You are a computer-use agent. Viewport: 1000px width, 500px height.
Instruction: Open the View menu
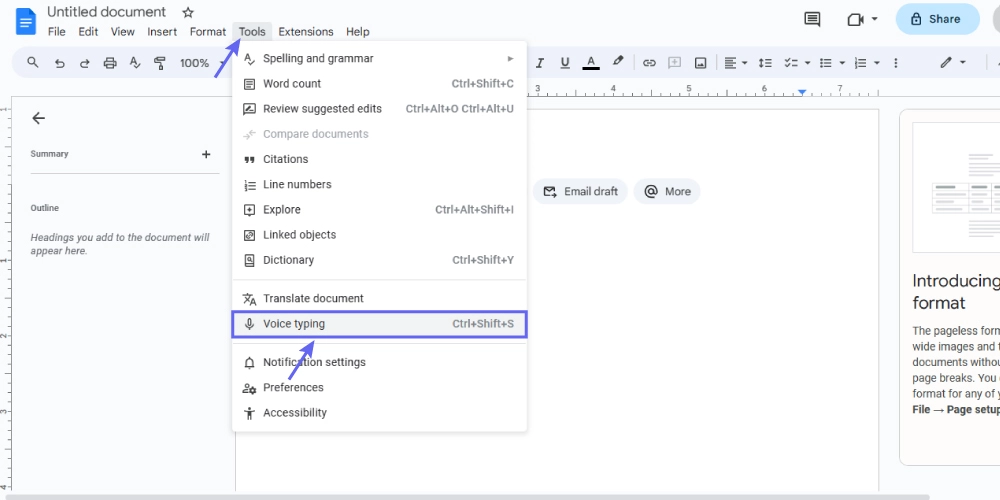pyautogui.click(x=122, y=31)
